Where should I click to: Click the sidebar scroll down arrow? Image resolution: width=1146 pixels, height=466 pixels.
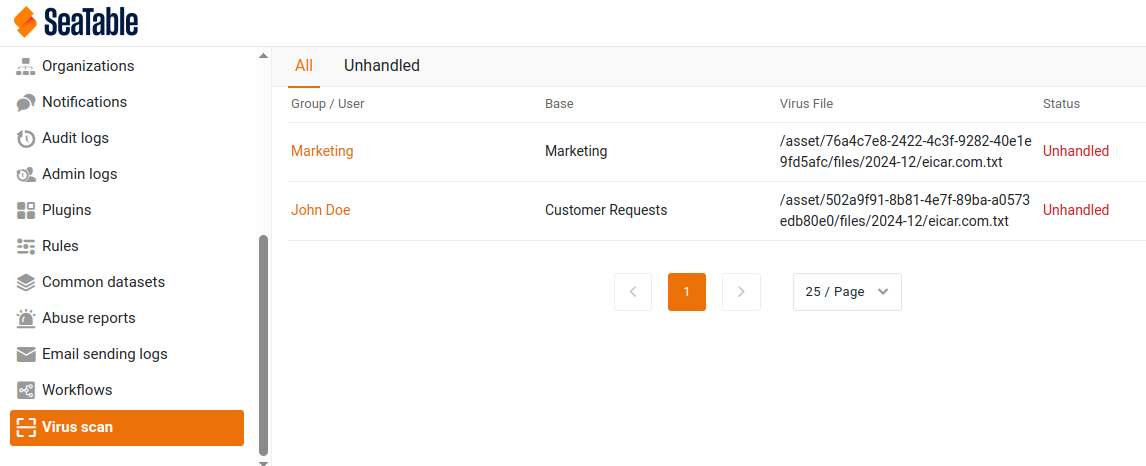(264, 462)
